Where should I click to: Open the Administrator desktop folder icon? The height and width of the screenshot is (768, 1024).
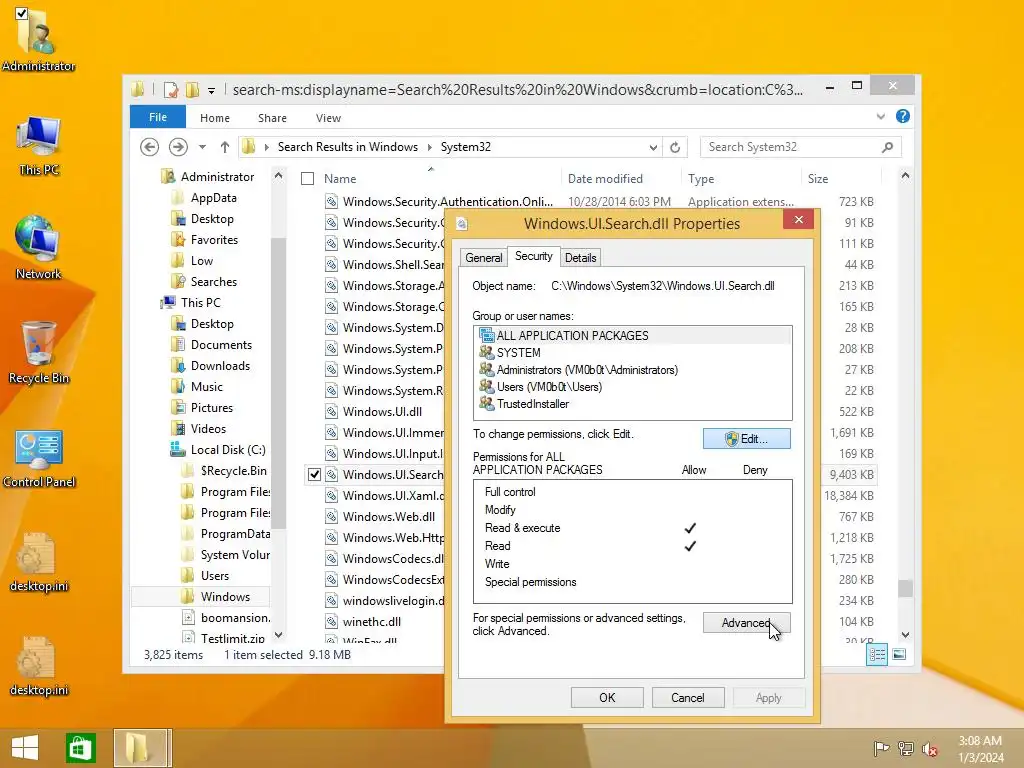38,40
